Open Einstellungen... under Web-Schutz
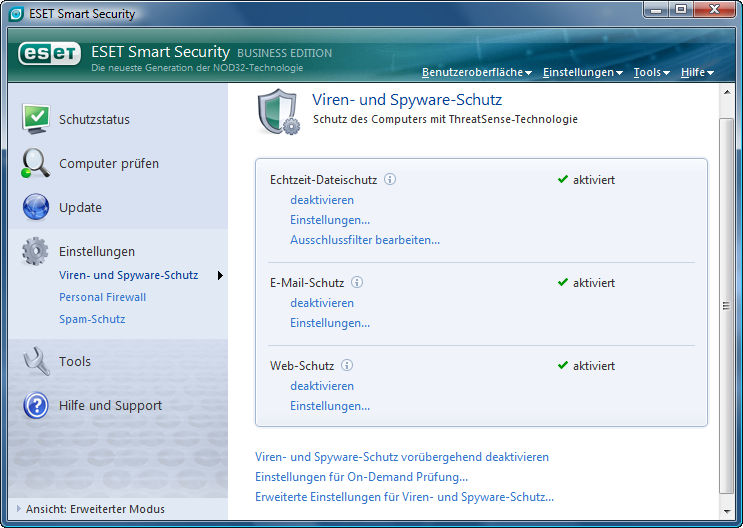 coord(330,406)
